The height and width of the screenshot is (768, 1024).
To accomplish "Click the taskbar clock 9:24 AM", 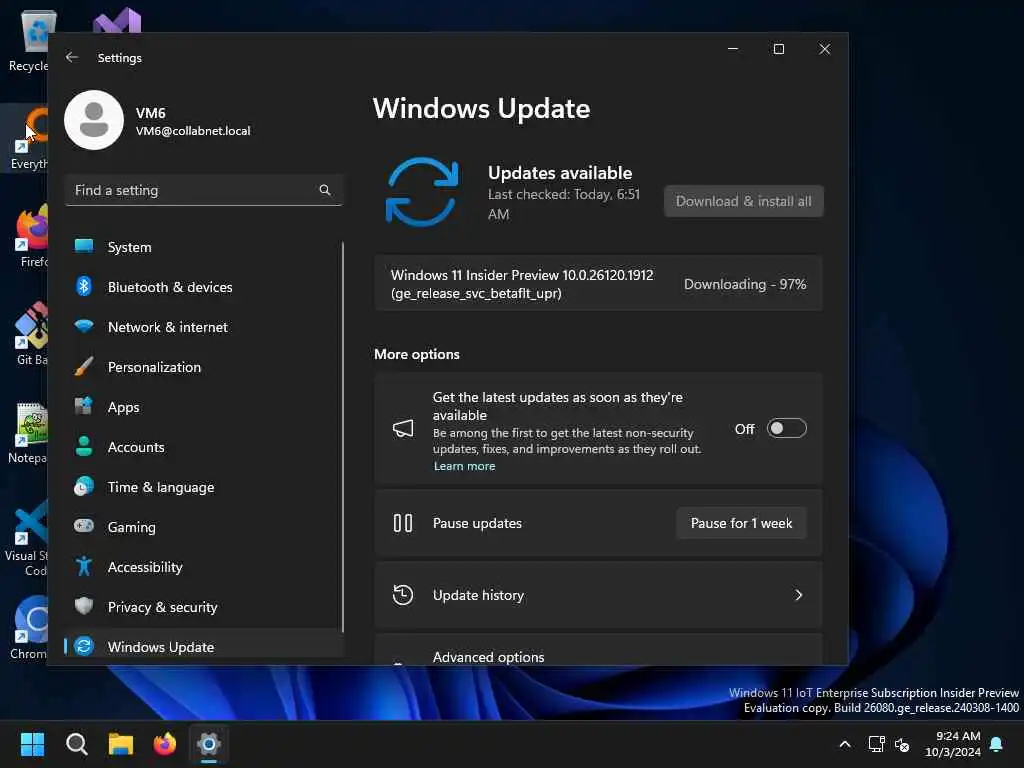I will coord(957,736).
